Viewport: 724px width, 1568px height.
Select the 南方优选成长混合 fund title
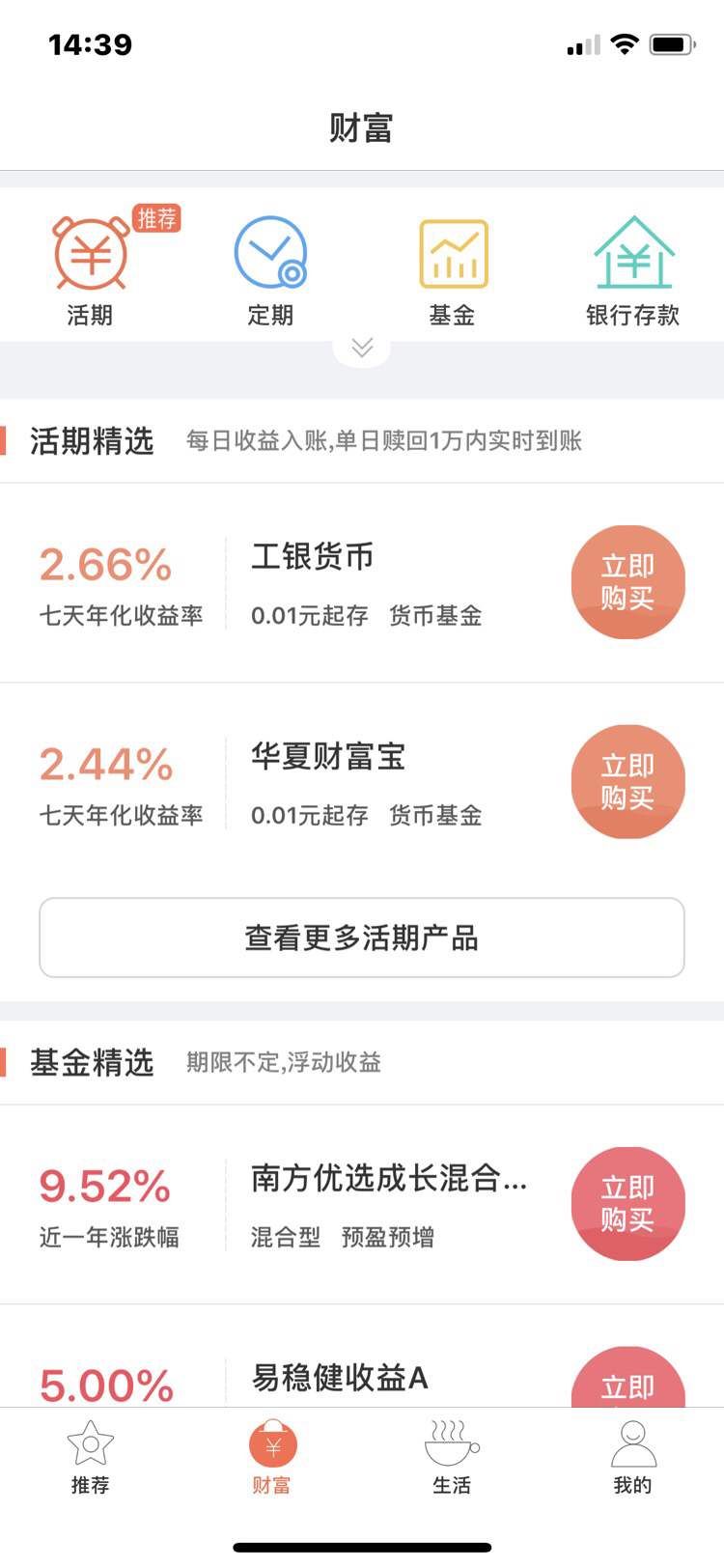point(388,1179)
